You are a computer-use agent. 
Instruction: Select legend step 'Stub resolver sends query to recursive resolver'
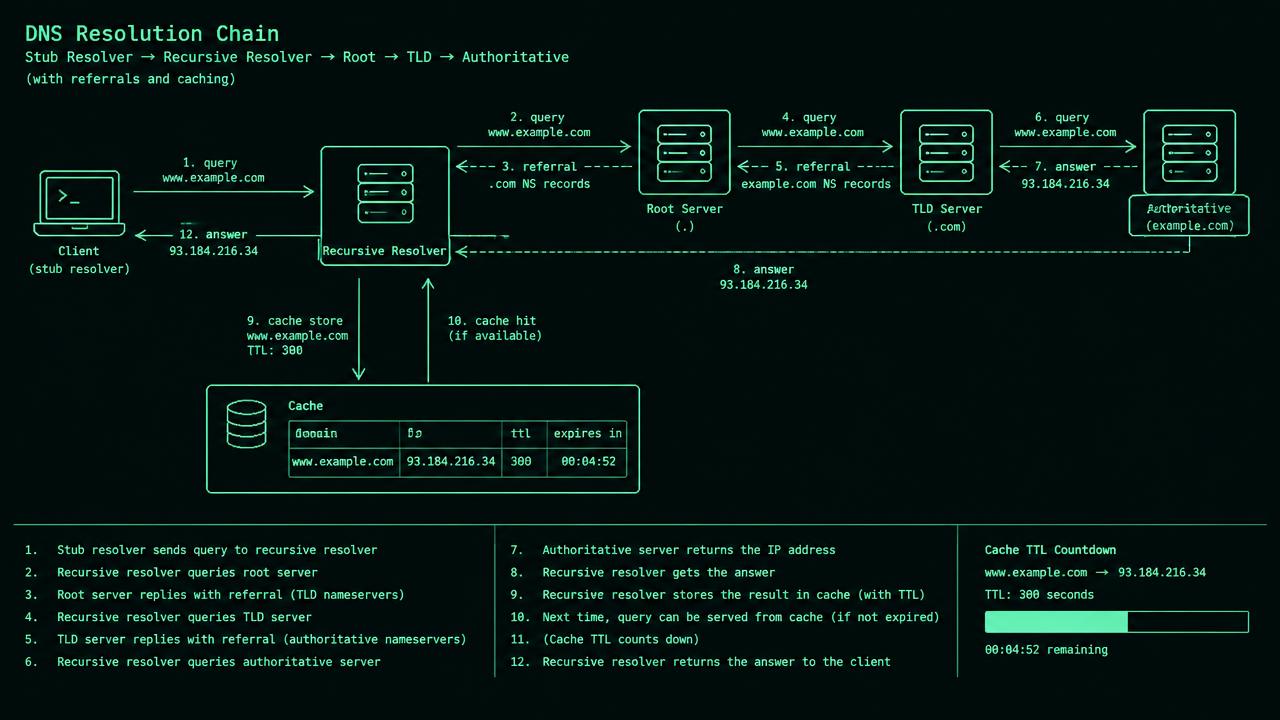tap(217, 550)
